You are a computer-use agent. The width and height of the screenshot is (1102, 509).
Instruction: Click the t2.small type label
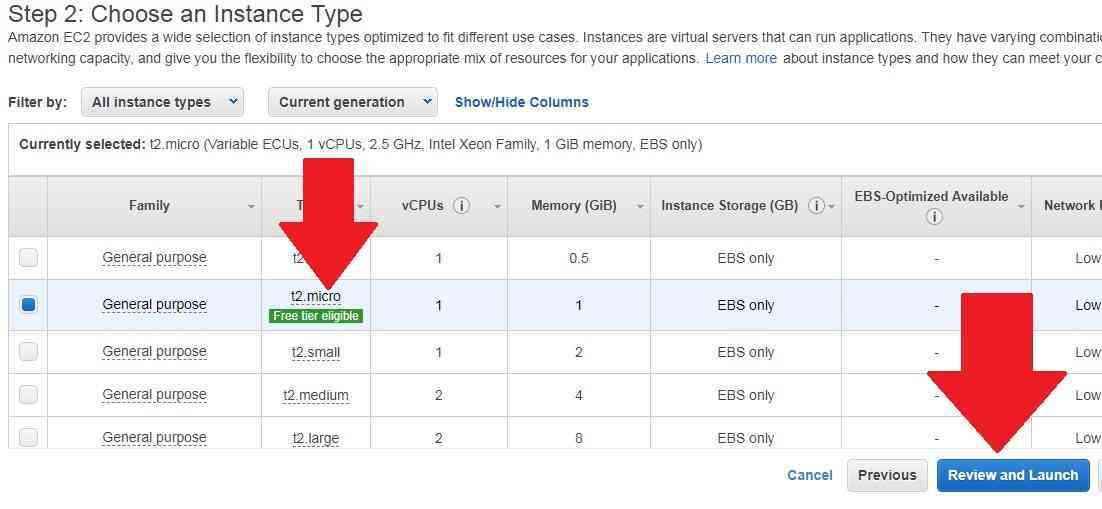(316, 352)
